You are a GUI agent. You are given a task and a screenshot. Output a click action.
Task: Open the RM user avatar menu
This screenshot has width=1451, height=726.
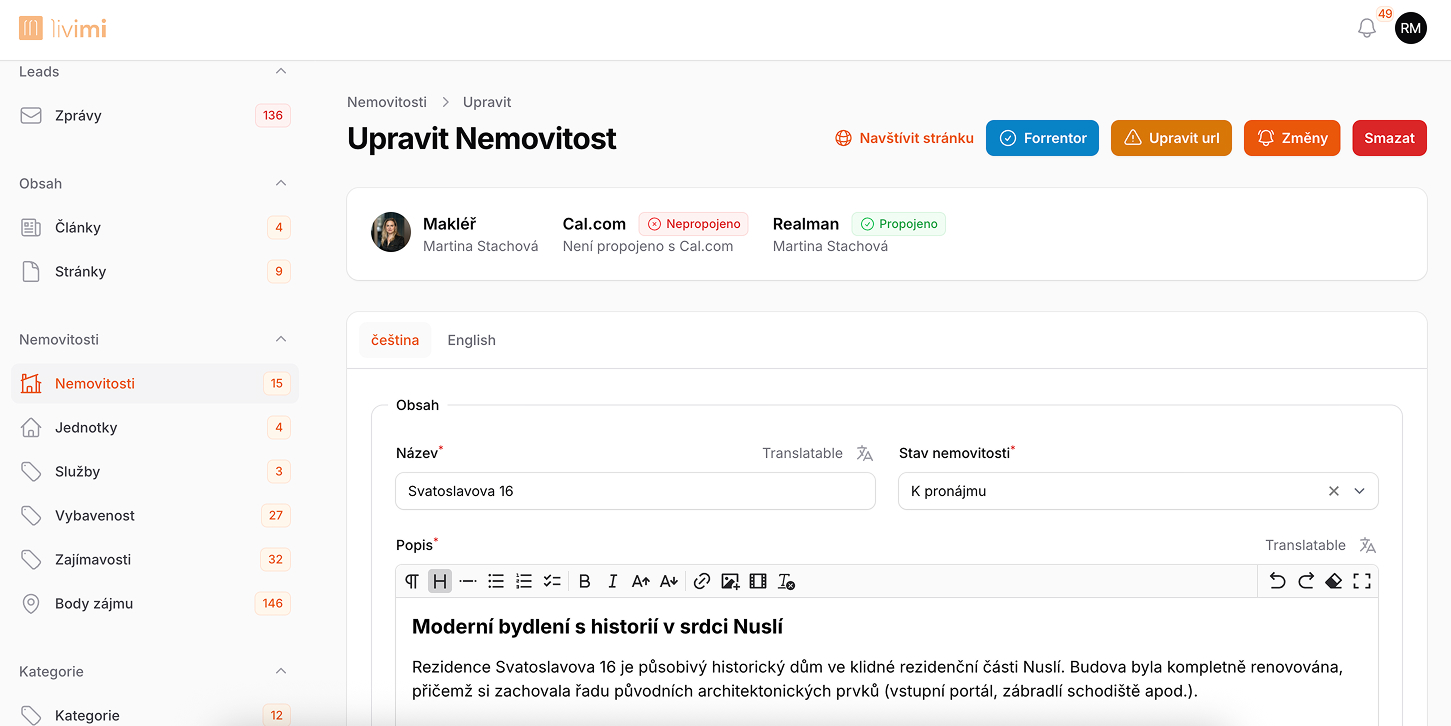coord(1411,28)
